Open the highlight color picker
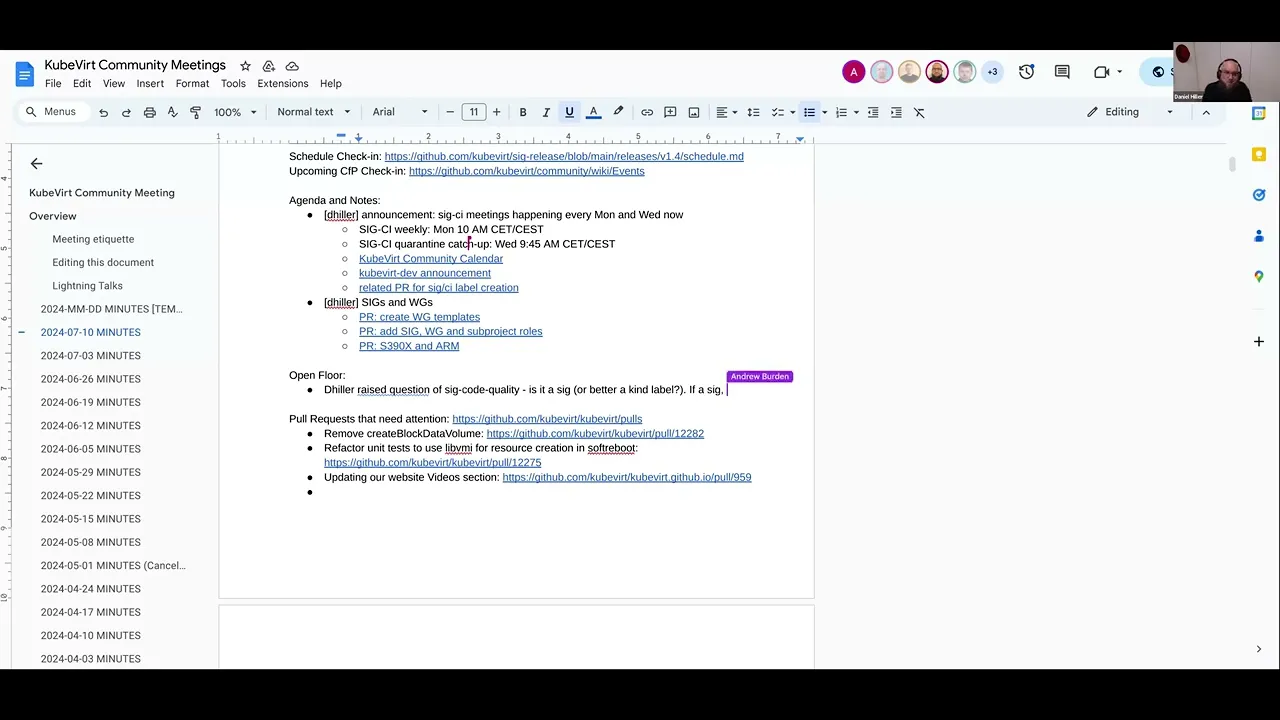Image resolution: width=1280 pixels, height=720 pixels. (x=618, y=112)
